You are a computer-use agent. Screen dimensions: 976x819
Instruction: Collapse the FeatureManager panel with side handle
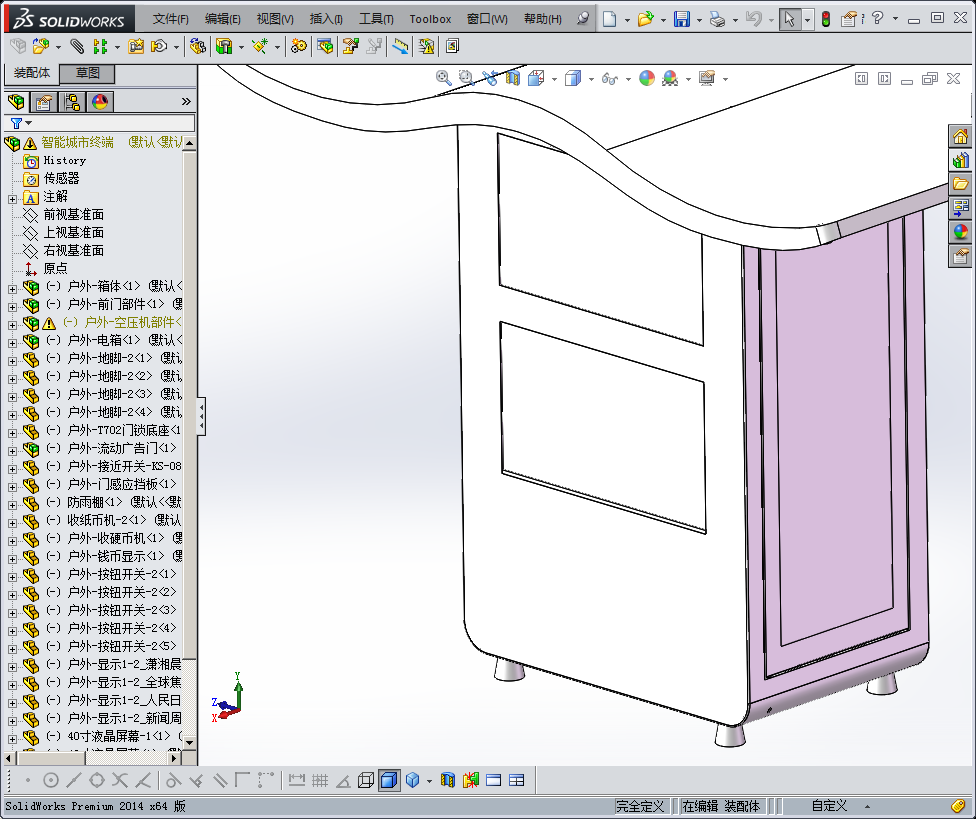tap(201, 416)
